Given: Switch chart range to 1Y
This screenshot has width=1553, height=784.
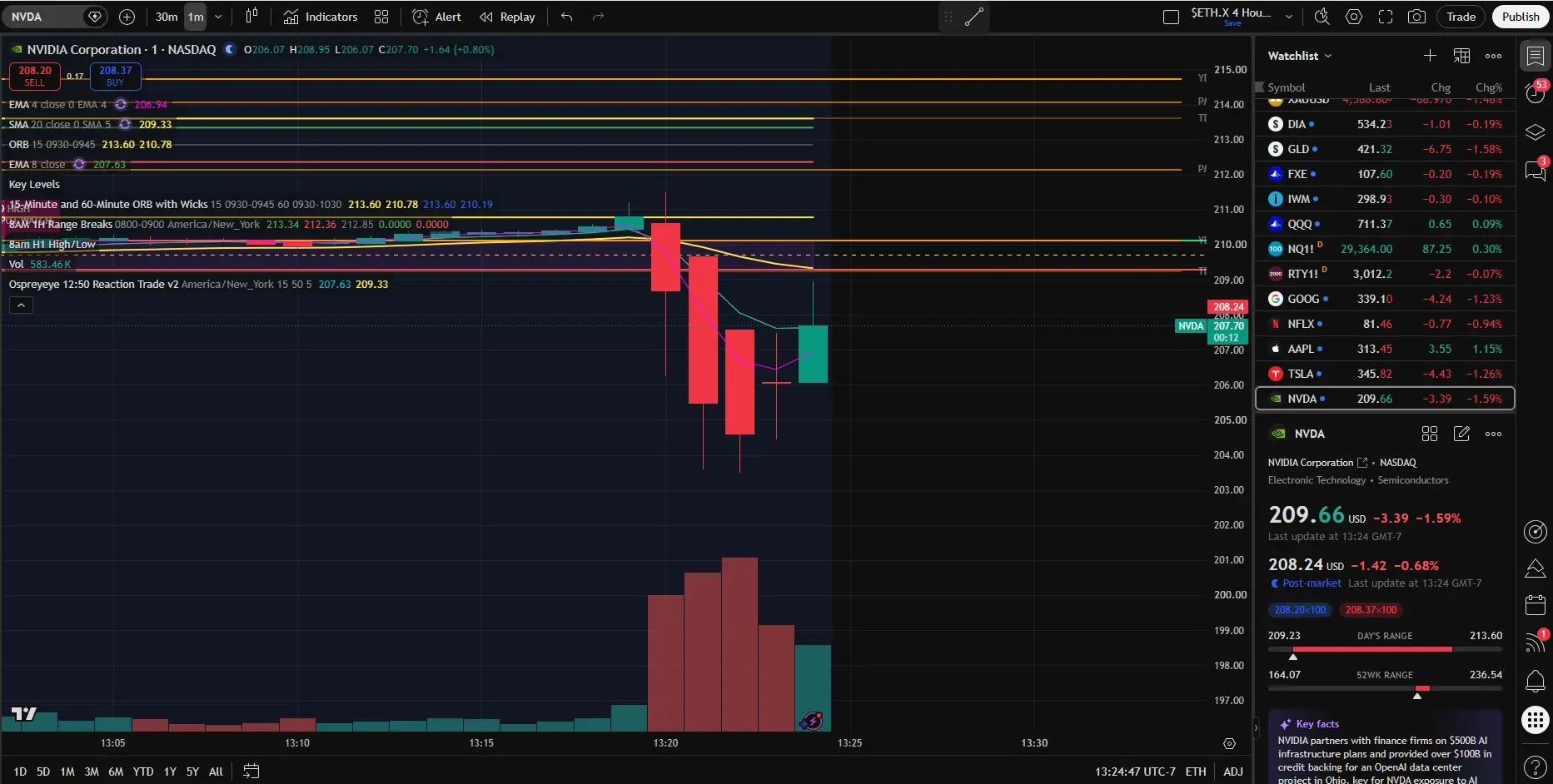Looking at the screenshot, I should (170, 772).
